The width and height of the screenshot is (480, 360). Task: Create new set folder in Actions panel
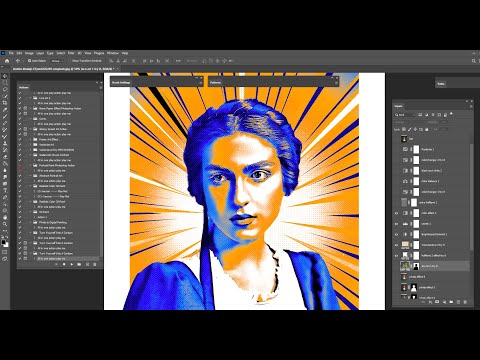[79, 264]
